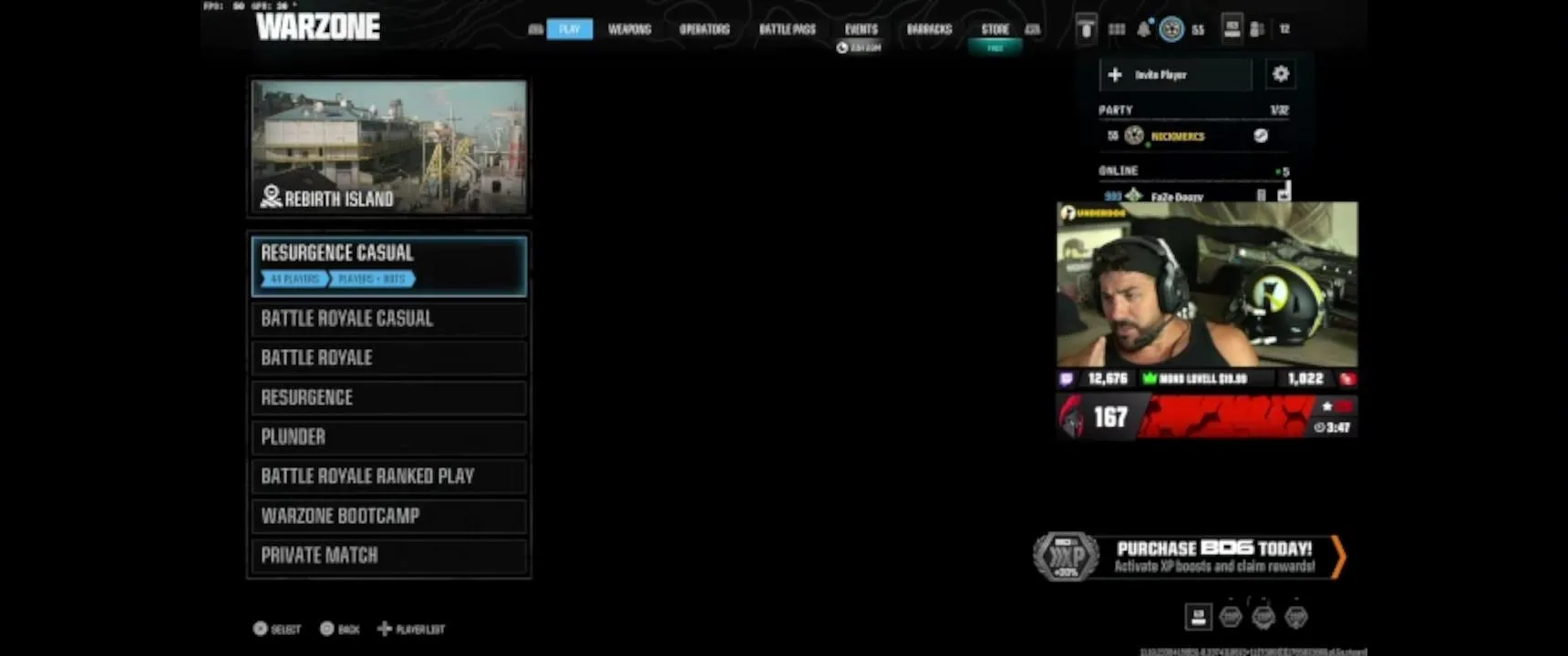This screenshot has width=1568, height=656.
Task: Switch to the Barracks tab
Action: [929, 29]
